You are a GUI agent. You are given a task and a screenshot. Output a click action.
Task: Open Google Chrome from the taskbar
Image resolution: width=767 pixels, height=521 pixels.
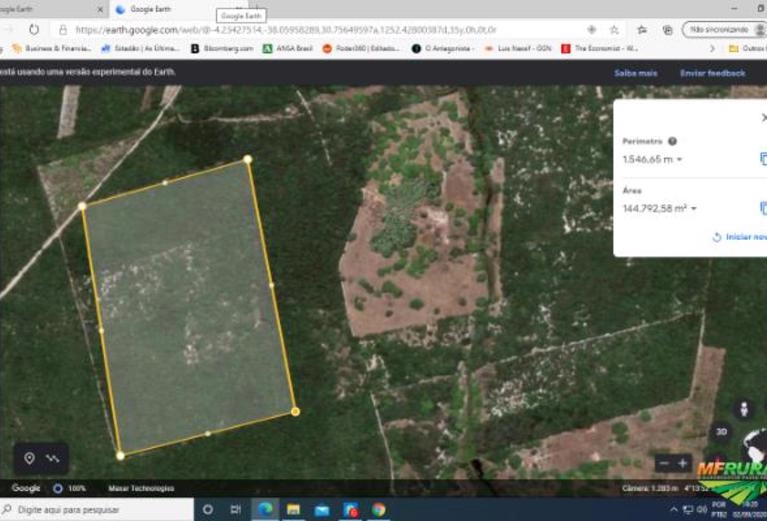(x=378, y=509)
